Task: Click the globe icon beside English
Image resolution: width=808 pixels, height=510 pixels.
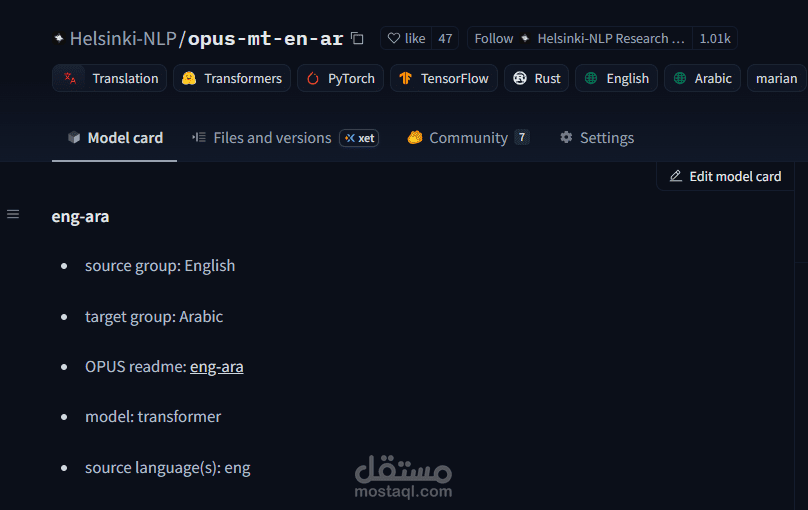Action: [591, 78]
